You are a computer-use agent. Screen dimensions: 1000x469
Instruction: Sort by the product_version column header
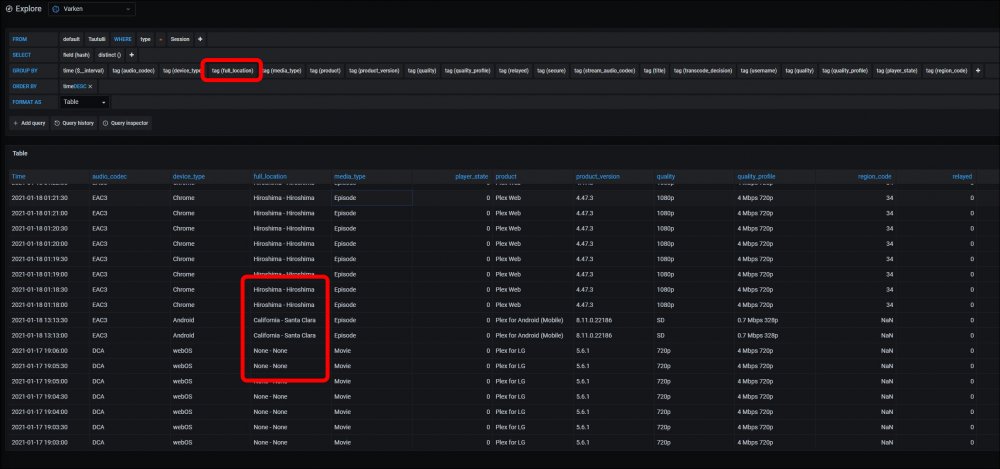pos(598,176)
